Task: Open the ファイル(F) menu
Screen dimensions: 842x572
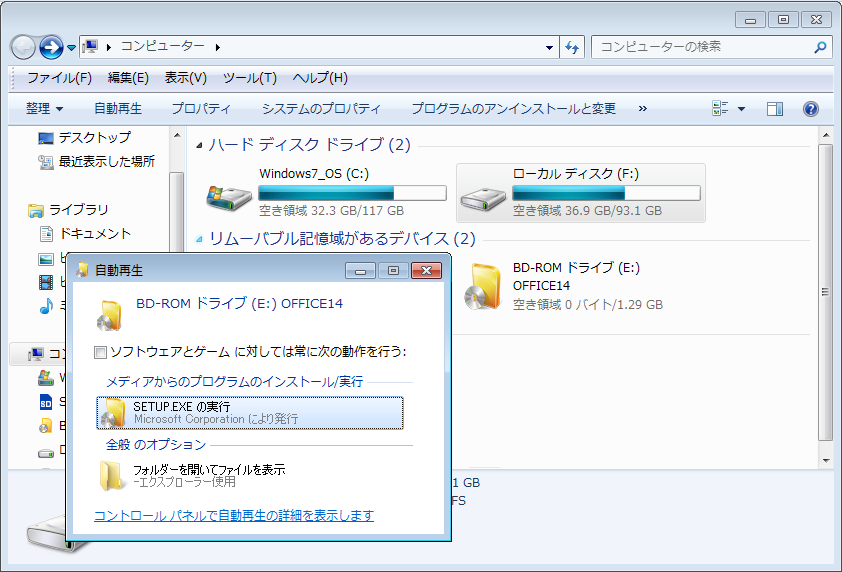Action: pyautogui.click(x=59, y=78)
